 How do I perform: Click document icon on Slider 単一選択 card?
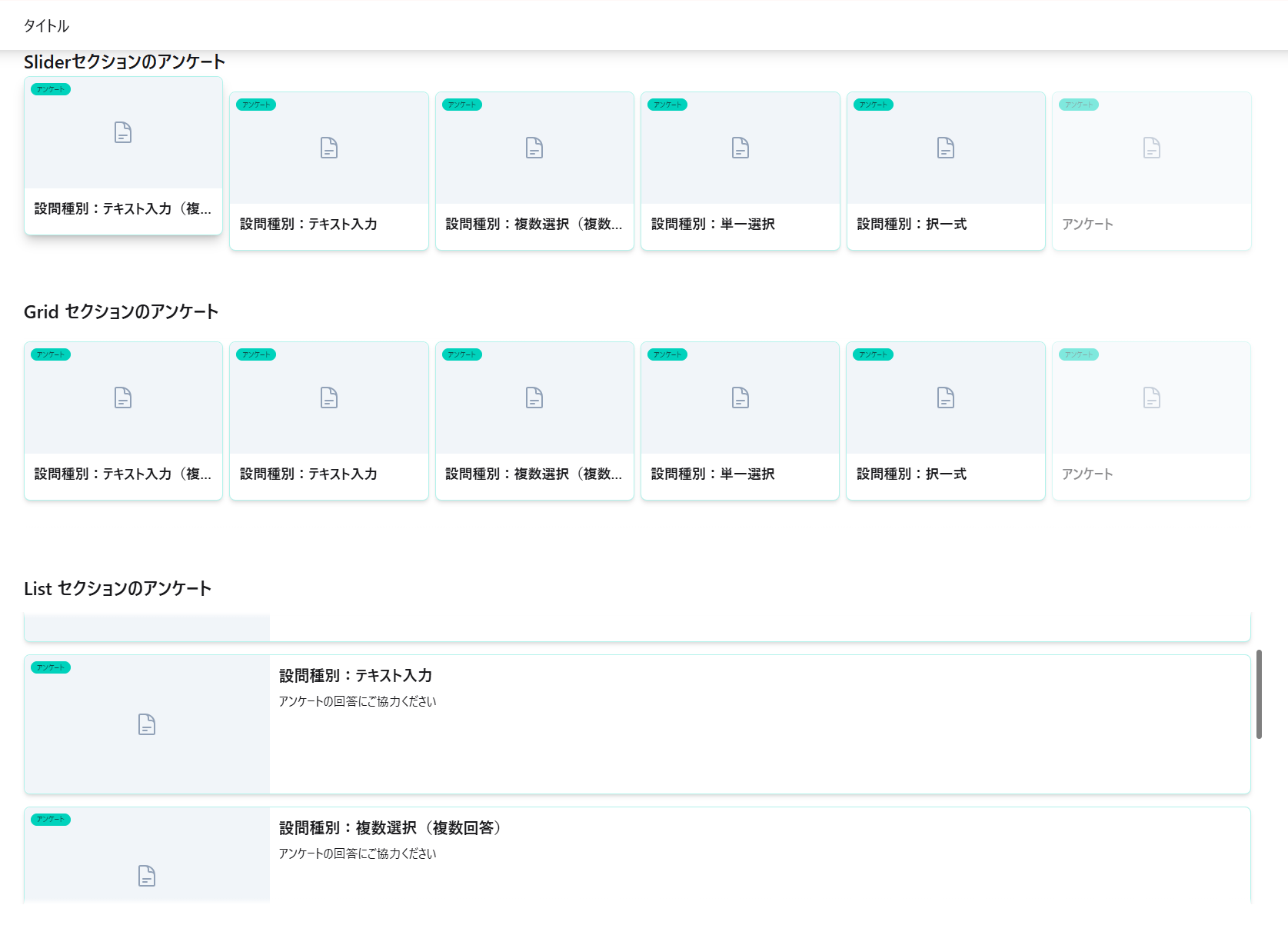coord(740,148)
